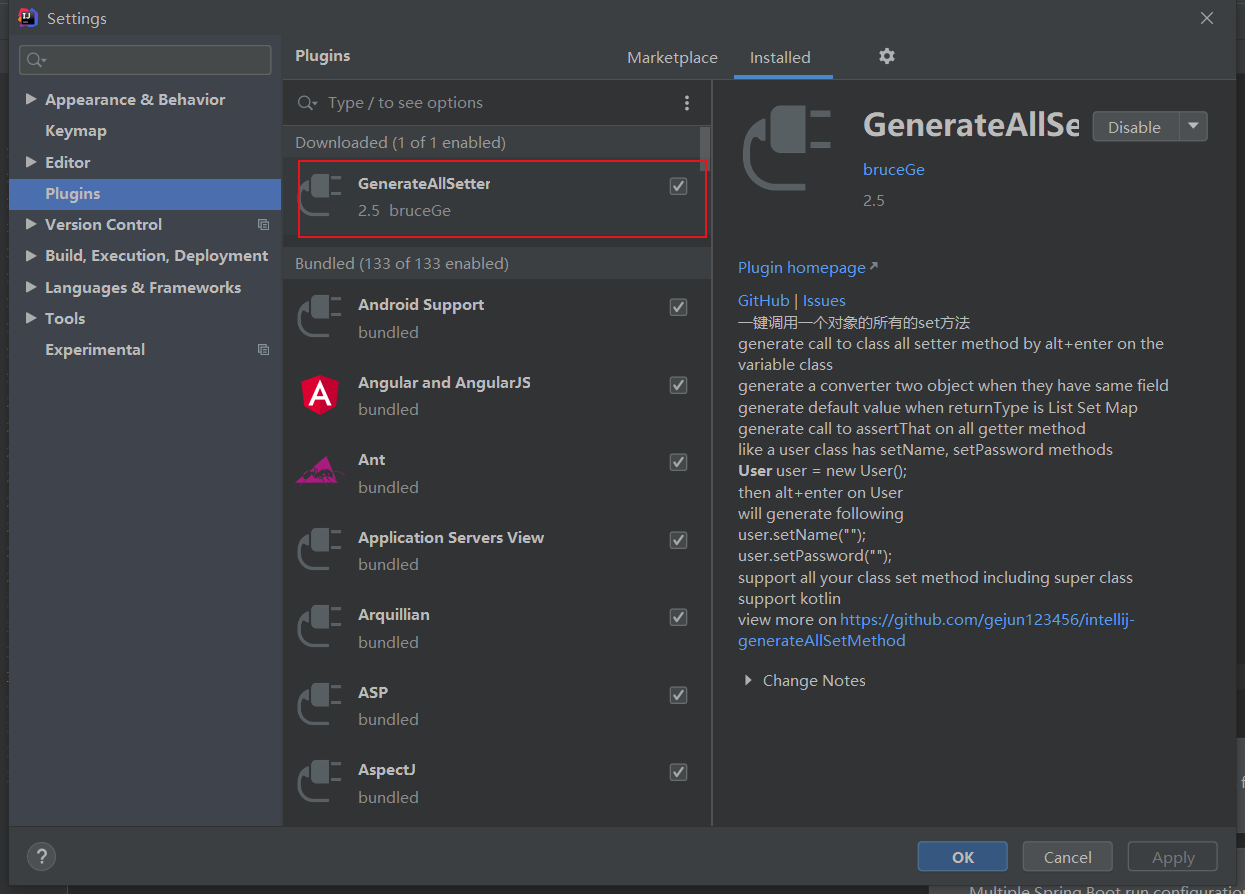Focus the settings search input field
The image size is (1245, 894).
[x=145, y=60]
